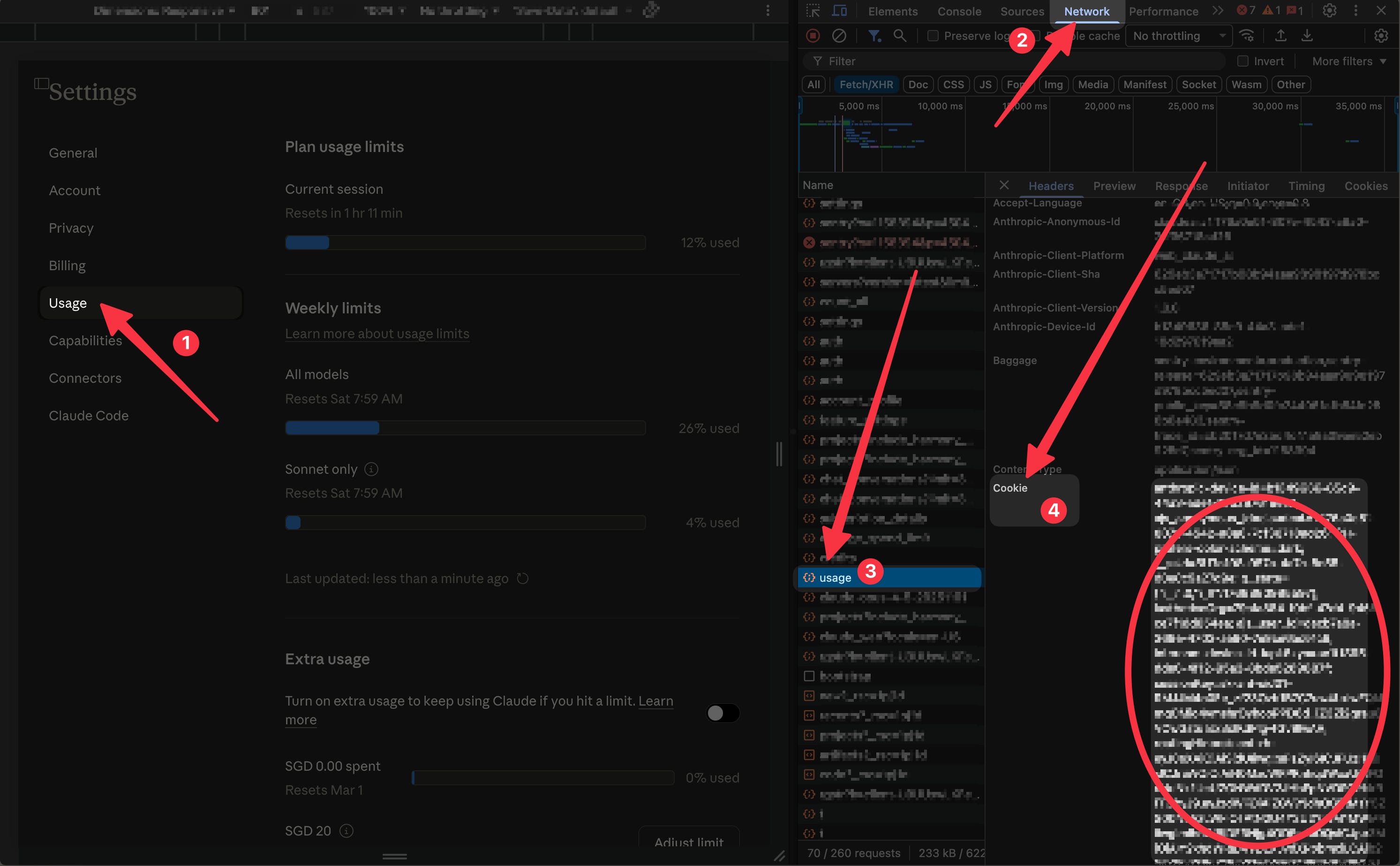Open Learn more about usage limits link
Screen dimensions: 1400x866
pyautogui.click(x=377, y=334)
